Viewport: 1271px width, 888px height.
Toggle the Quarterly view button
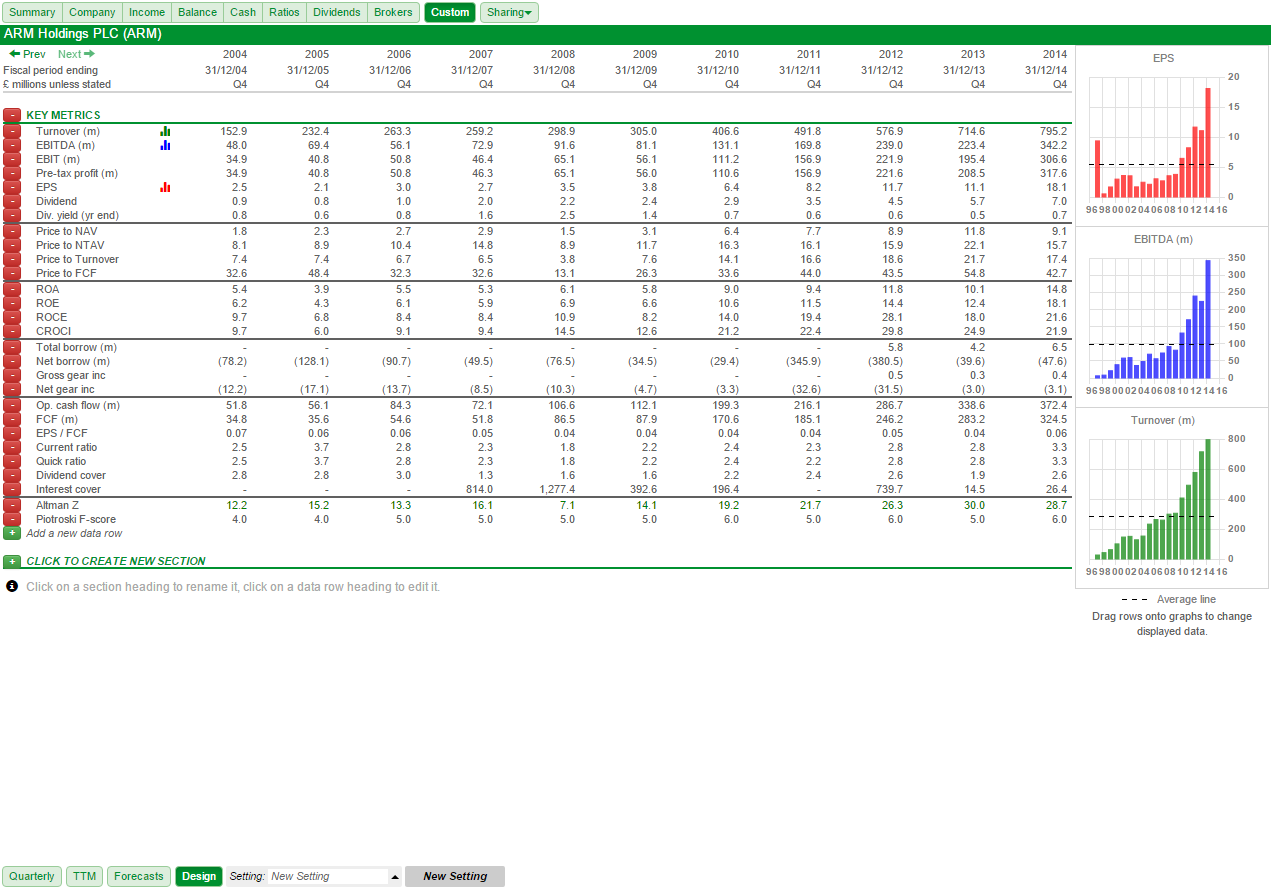pos(32,876)
